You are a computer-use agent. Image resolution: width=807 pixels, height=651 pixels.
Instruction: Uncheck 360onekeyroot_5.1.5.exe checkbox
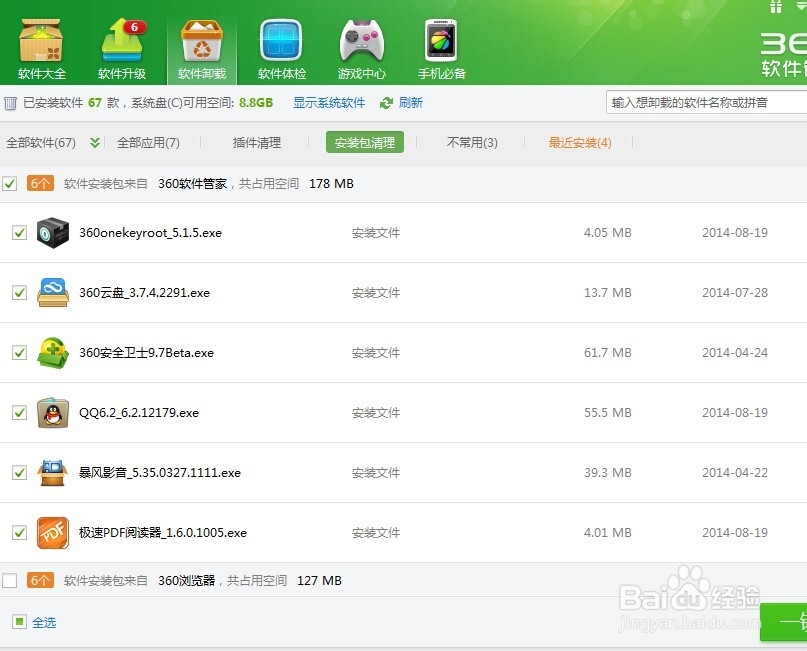point(19,233)
